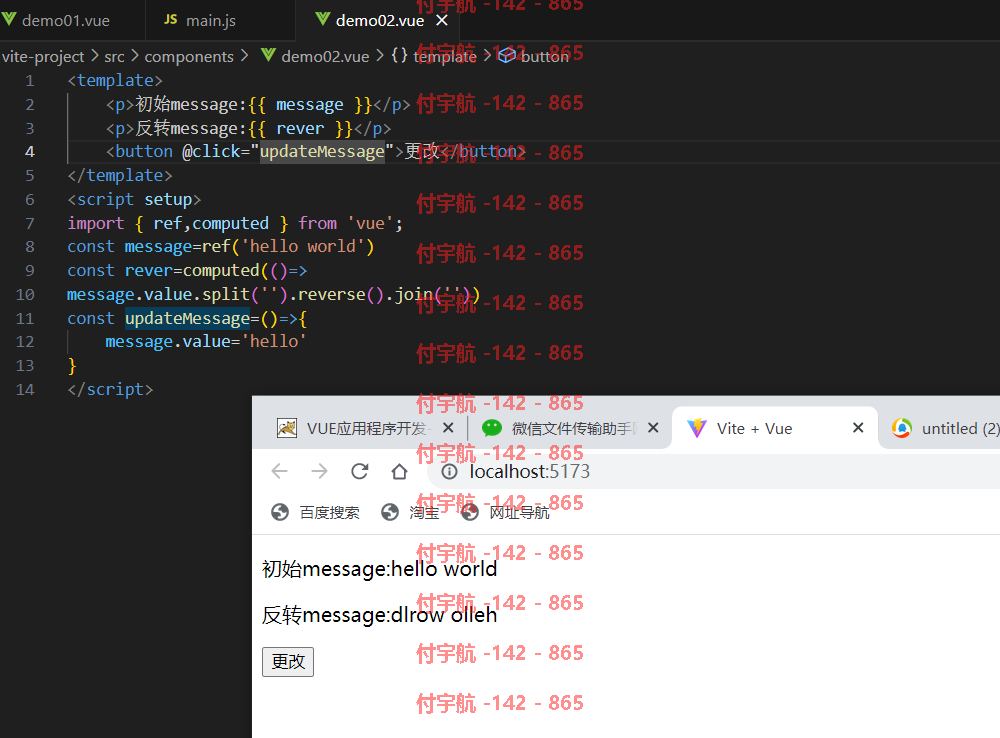Click the cube icon before button breadcrumb
The image size is (1000, 738).
click(506, 55)
